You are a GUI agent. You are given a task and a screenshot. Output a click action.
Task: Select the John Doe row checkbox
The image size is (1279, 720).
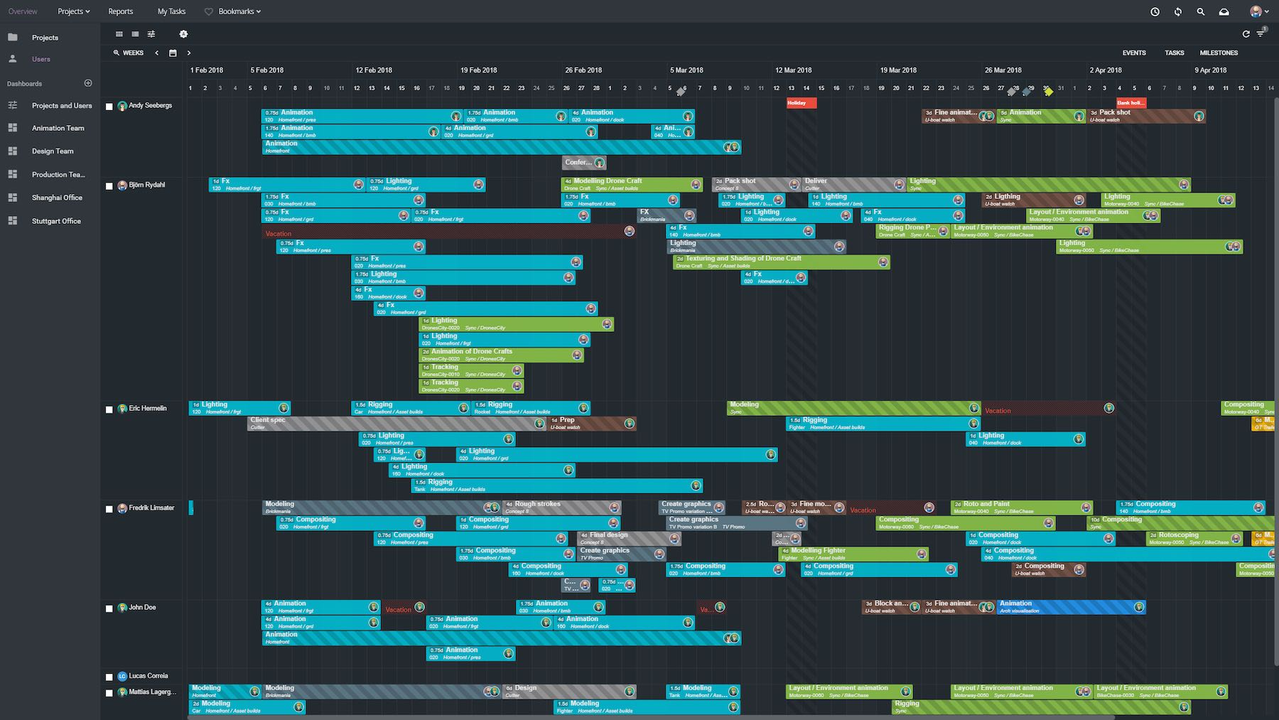[x=110, y=609]
